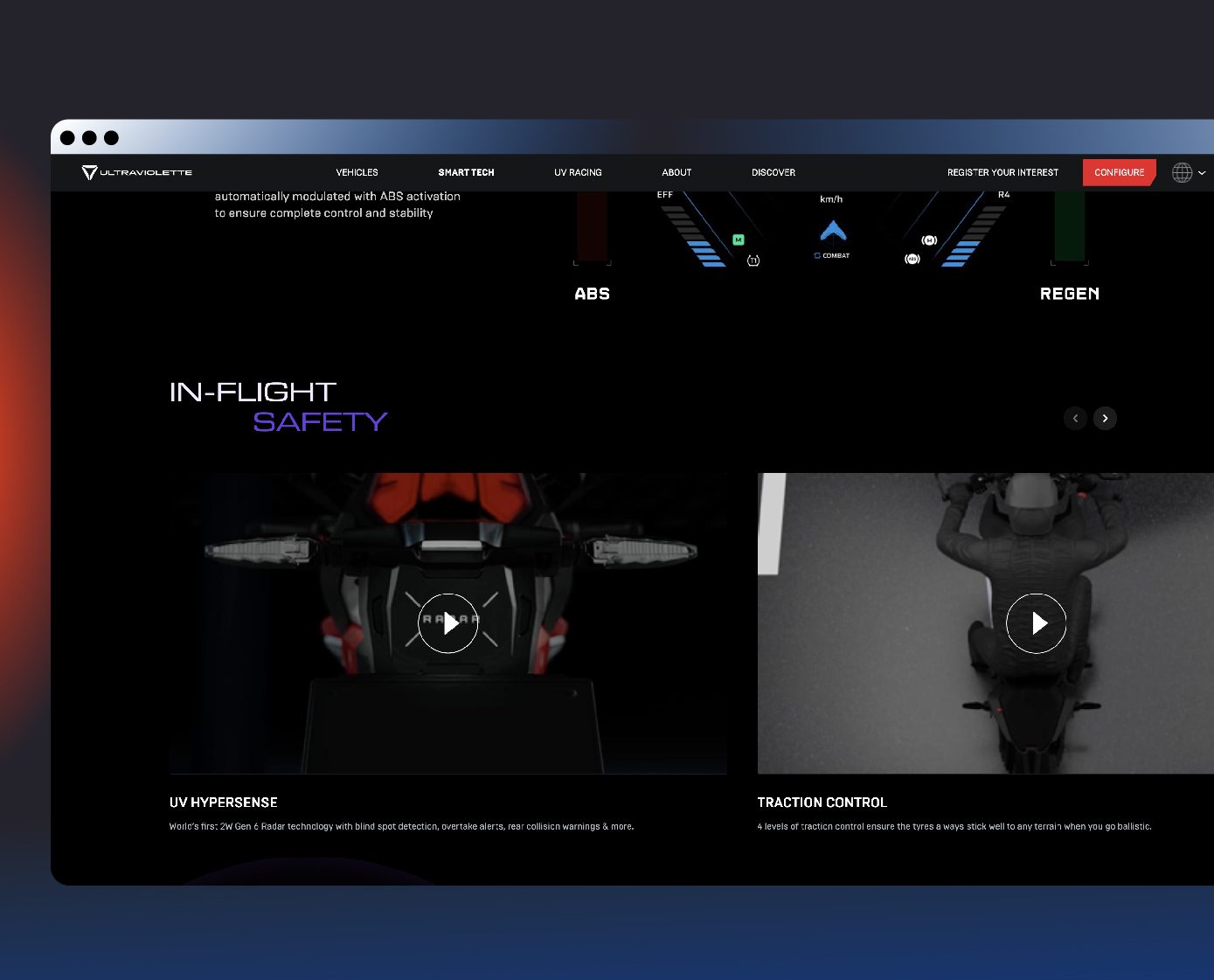The image size is (1214, 980).
Task: Click the Hypersense radar description text
Action: 401,826
